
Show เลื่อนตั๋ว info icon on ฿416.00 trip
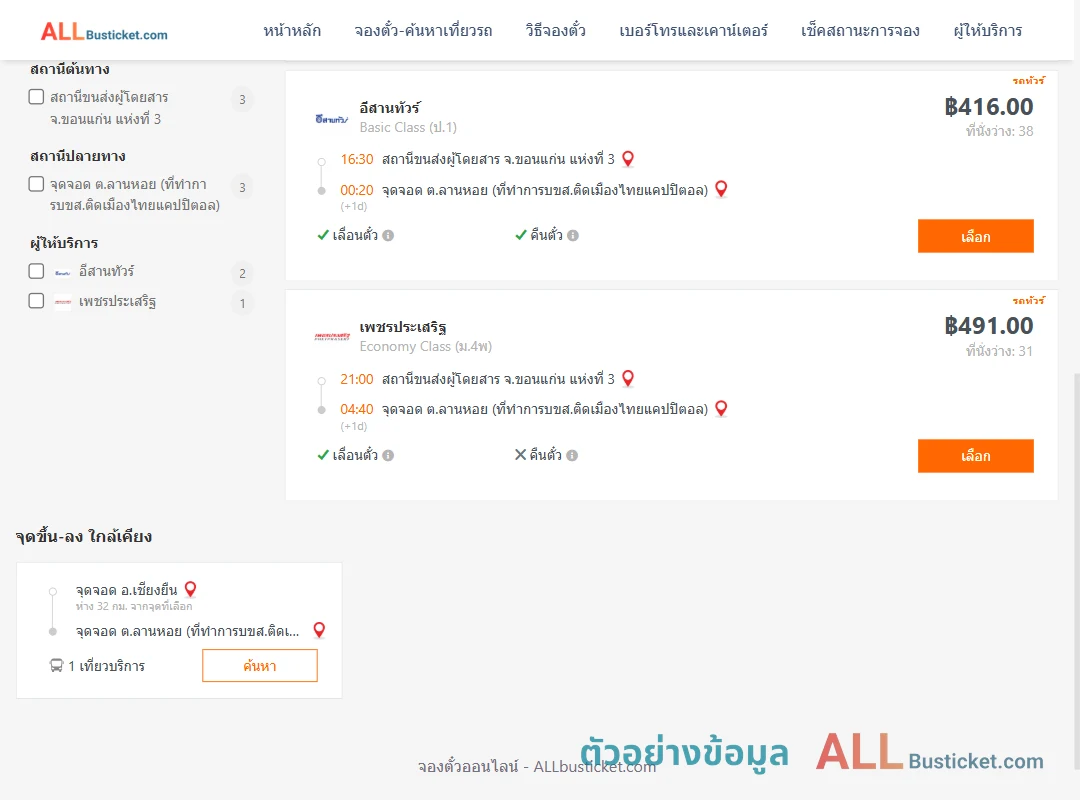(x=388, y=236)
